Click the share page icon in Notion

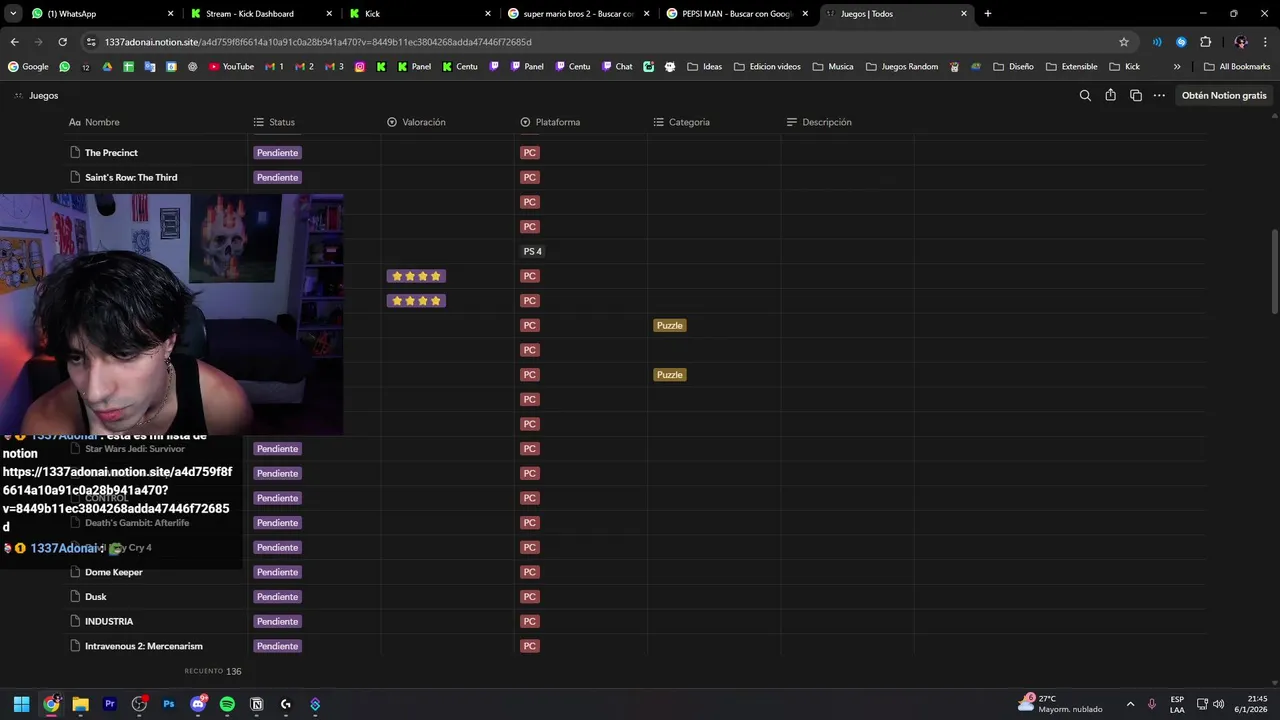click(x=1110, y=96)
